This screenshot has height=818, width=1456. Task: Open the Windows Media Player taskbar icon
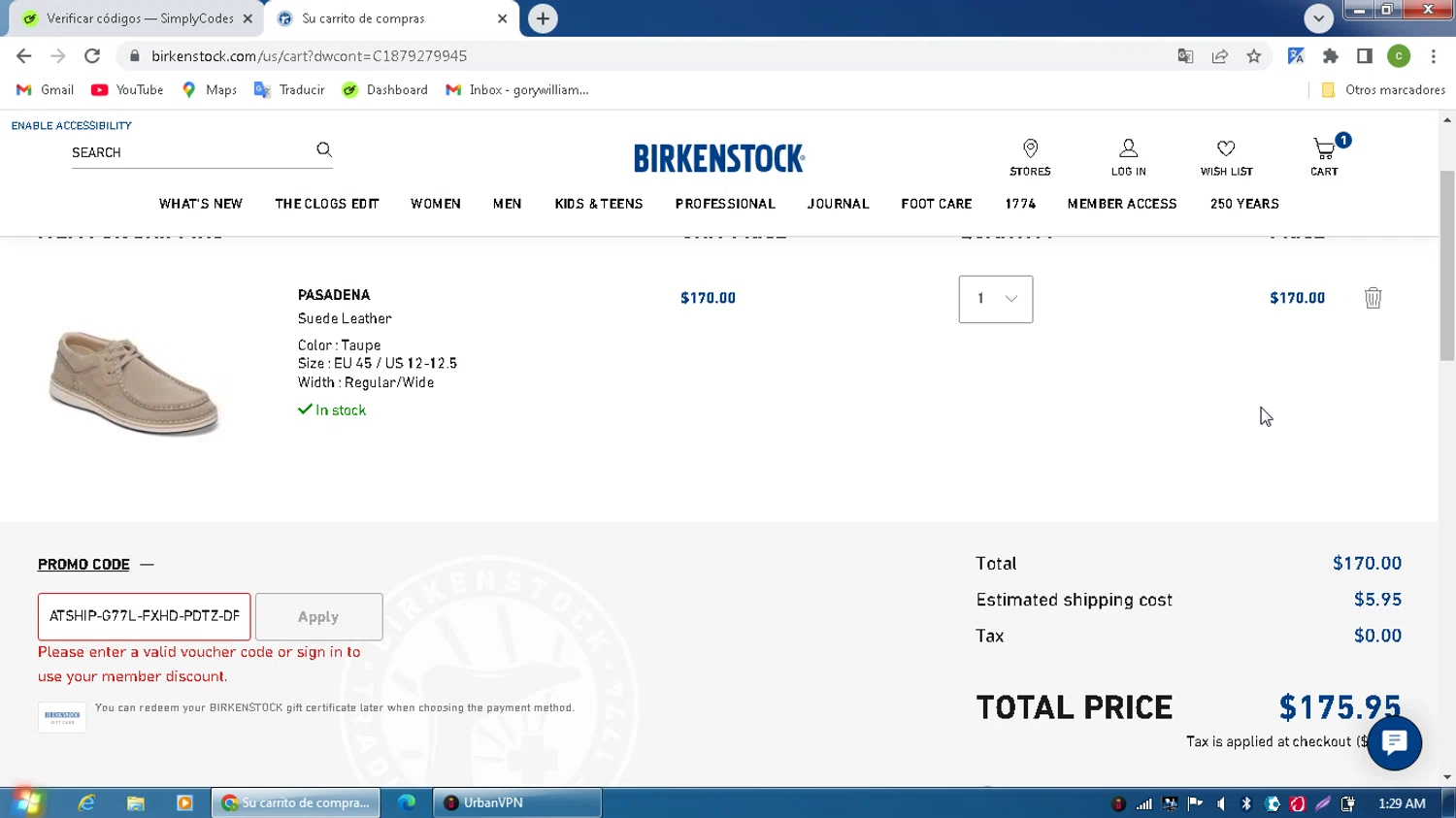pyautogui.click(x=184, y=802)
